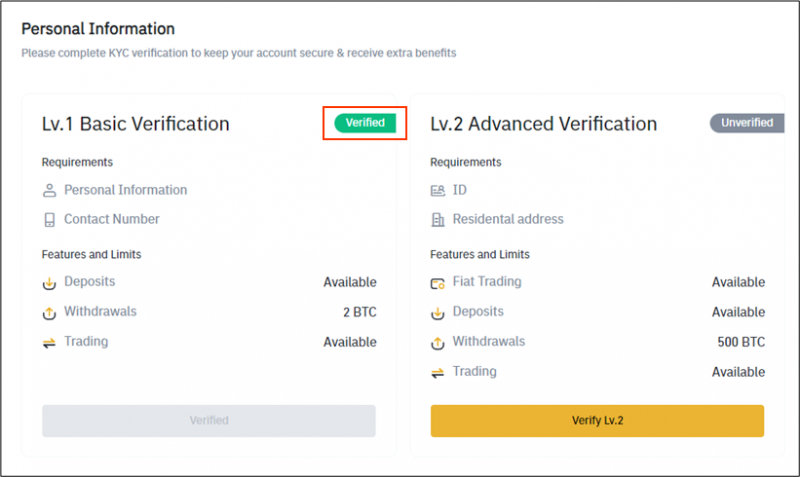800x477 pixels.
Task: Click the Lv.1 Trading arrows icon
Action: coord(49,343)
